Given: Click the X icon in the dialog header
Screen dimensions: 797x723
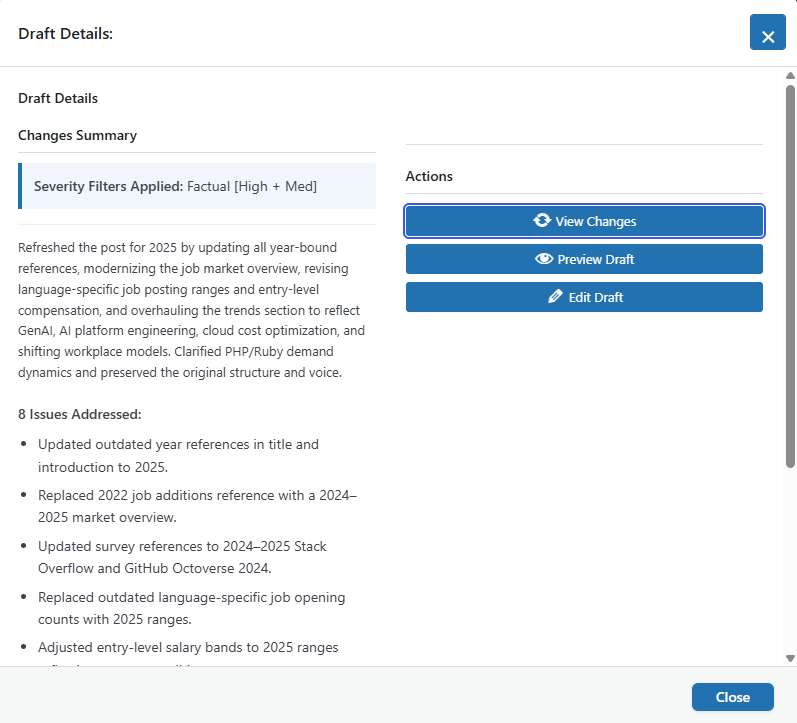Looking at the screenshot, I should pos(768,34).
